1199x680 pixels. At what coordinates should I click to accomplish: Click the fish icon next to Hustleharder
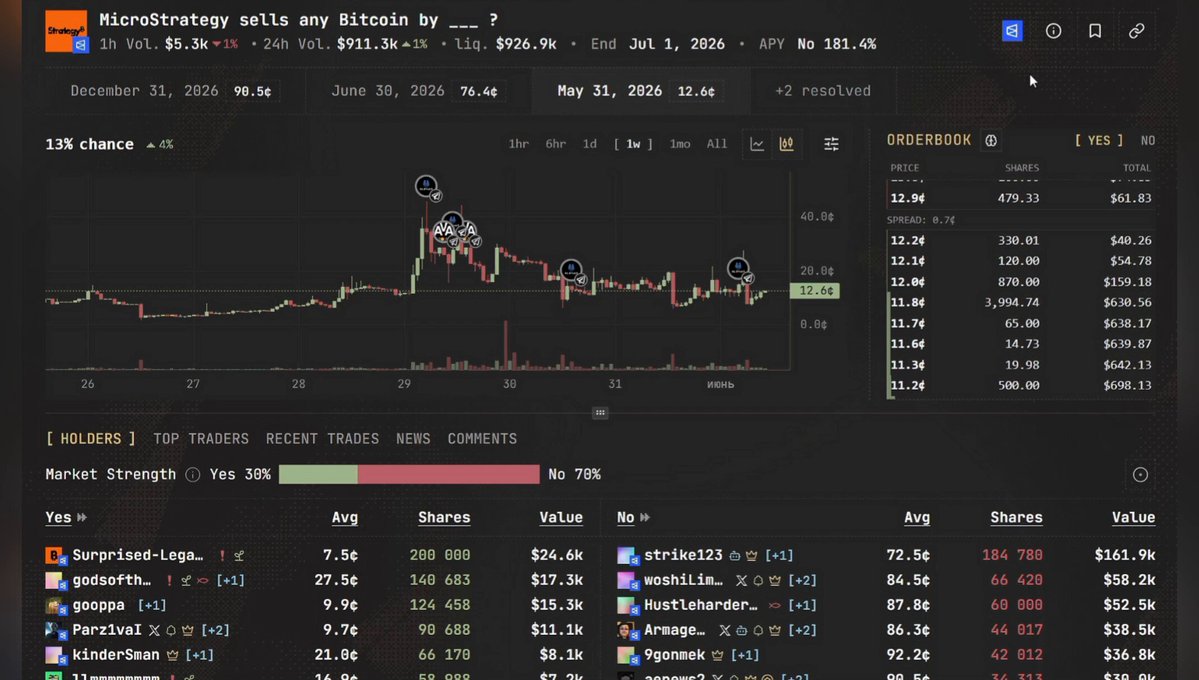pos(775,605)
